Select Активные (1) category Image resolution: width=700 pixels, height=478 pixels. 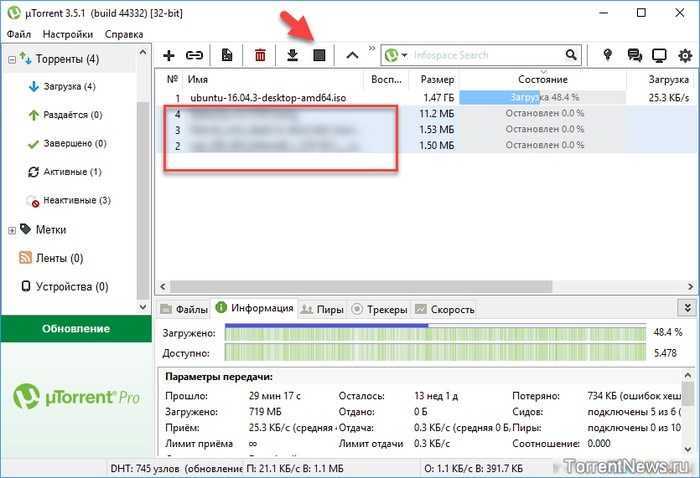pos(72,172)
